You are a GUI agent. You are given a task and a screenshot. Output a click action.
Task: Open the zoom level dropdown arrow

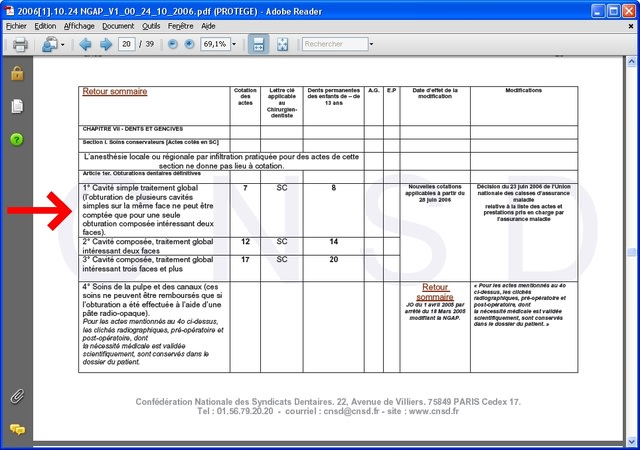pos(234,44)
